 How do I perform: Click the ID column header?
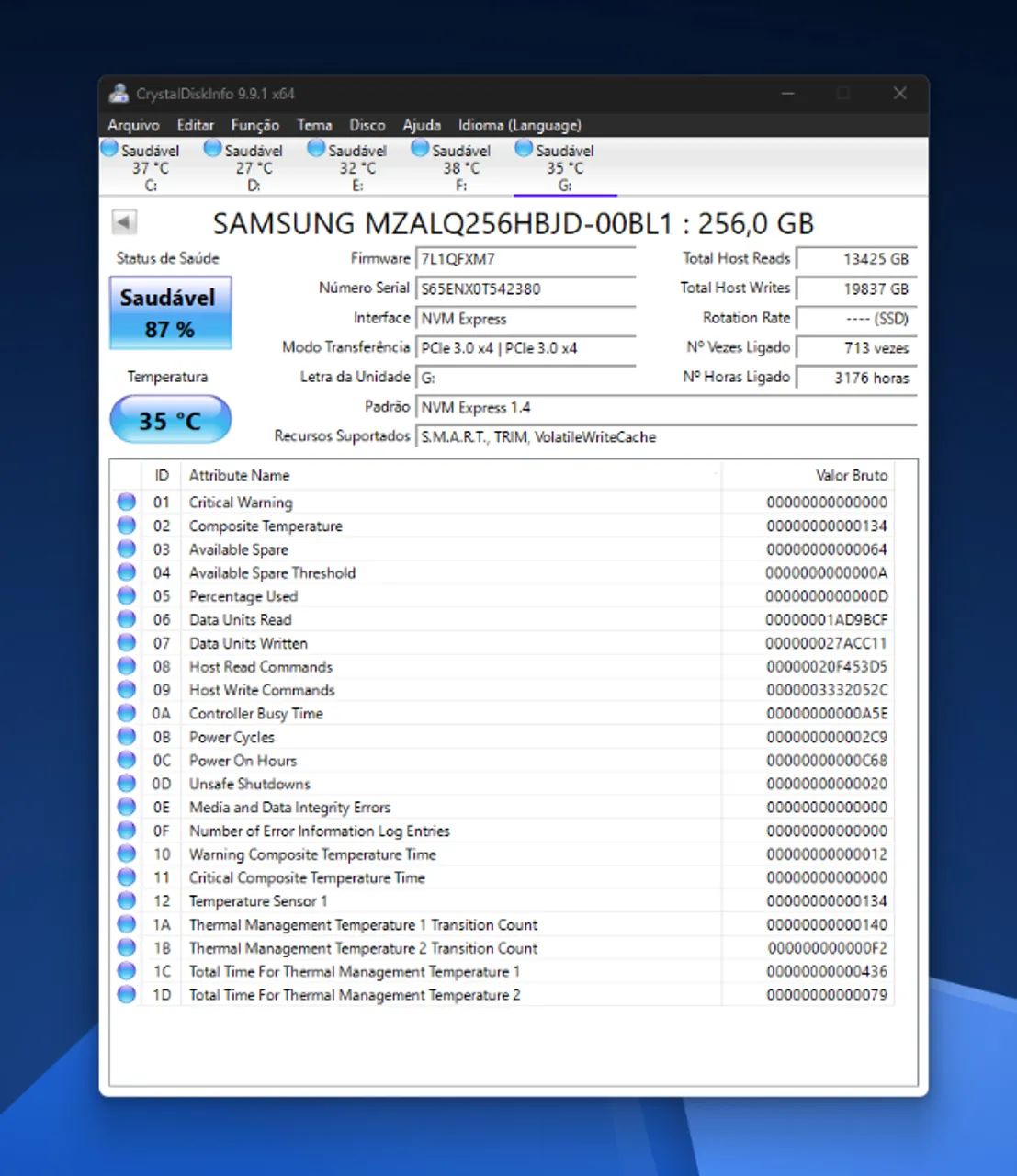pyautogui.click(x=162, y=475)
